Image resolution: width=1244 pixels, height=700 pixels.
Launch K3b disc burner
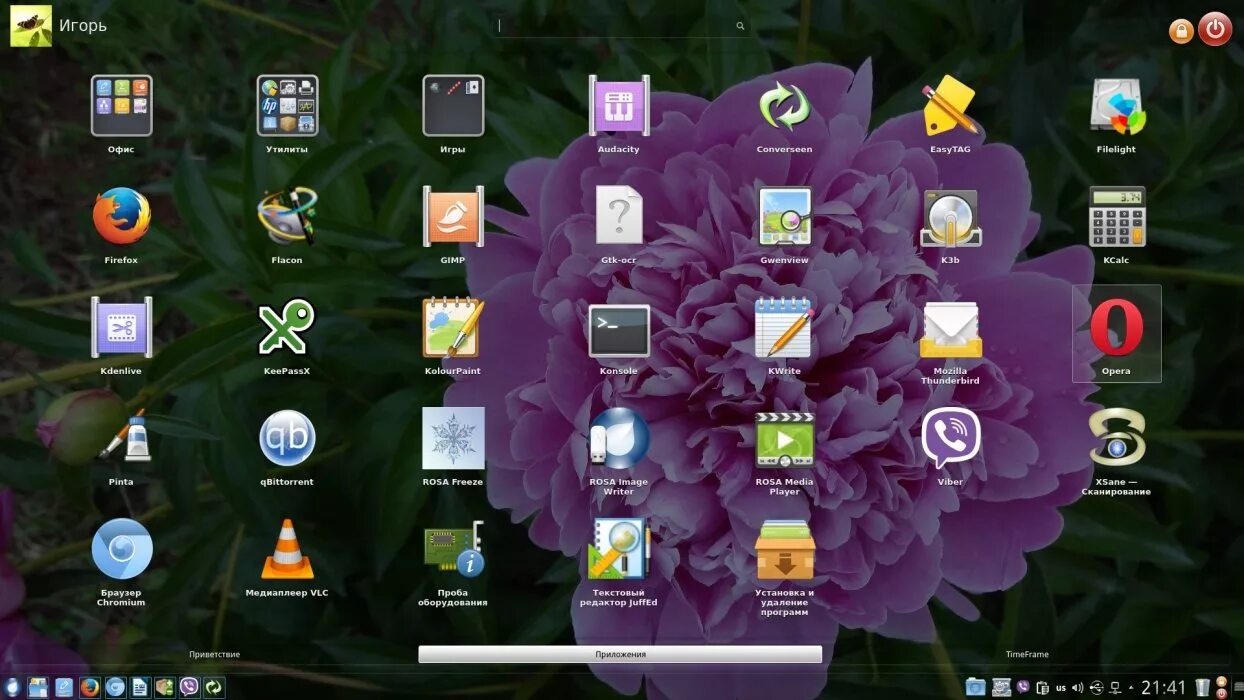[950, 217]
